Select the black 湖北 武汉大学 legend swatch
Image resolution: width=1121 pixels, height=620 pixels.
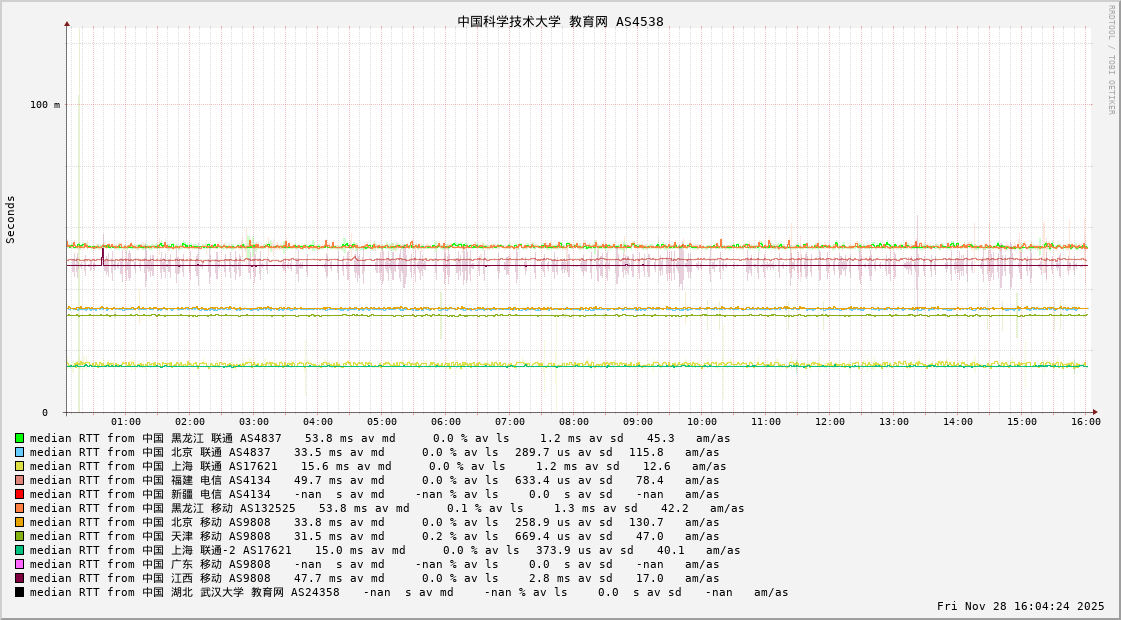click(x=19, y=592)
